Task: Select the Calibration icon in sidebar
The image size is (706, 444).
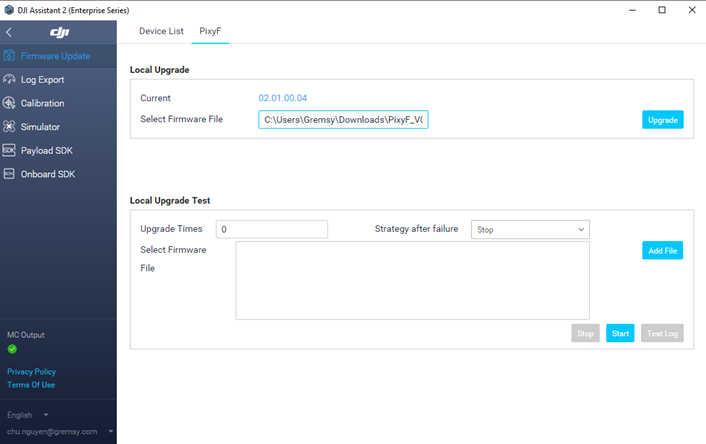Action: pos(9,103)
